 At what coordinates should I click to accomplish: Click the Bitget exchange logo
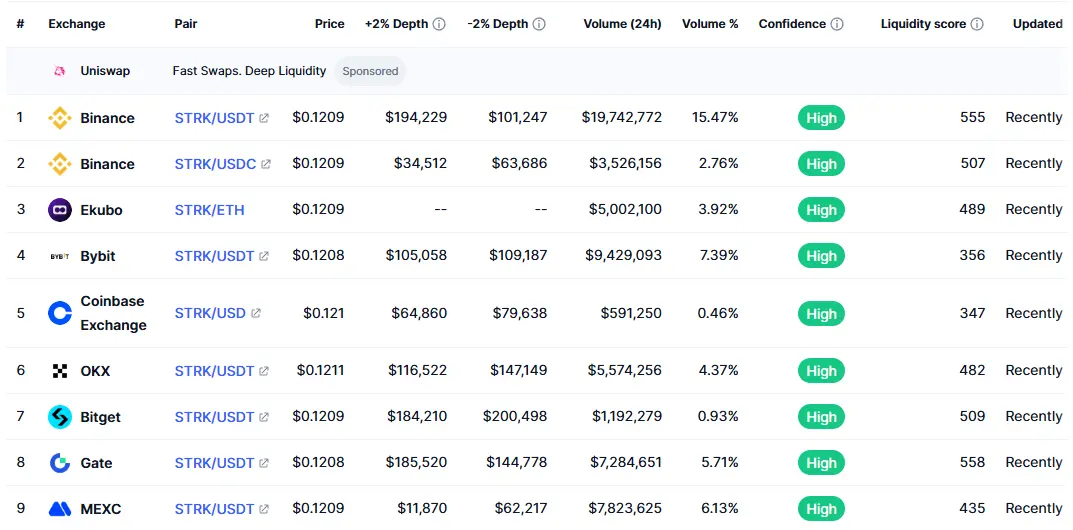tap(60, 417)
